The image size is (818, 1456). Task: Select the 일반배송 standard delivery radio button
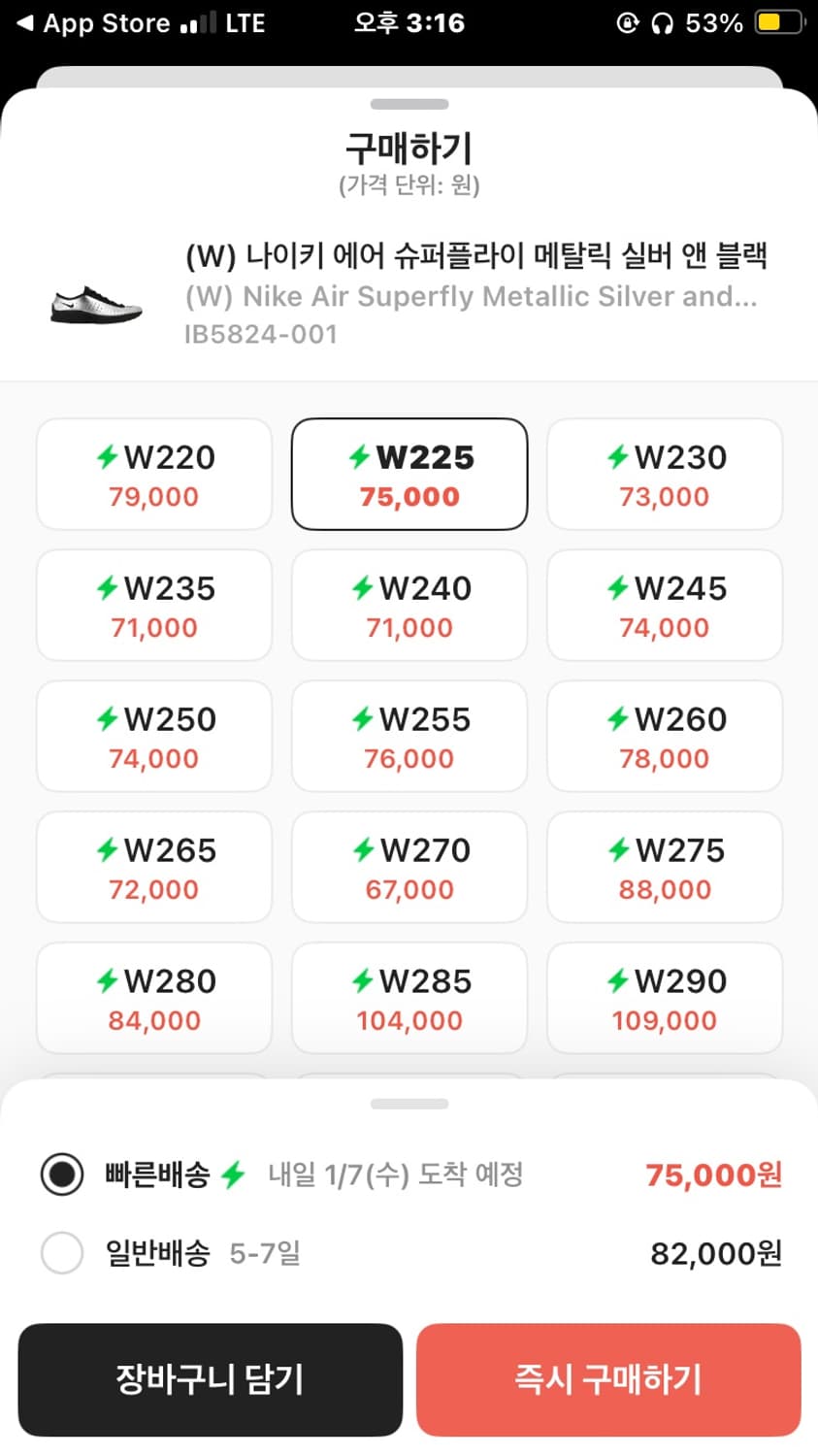point(62,1252)
